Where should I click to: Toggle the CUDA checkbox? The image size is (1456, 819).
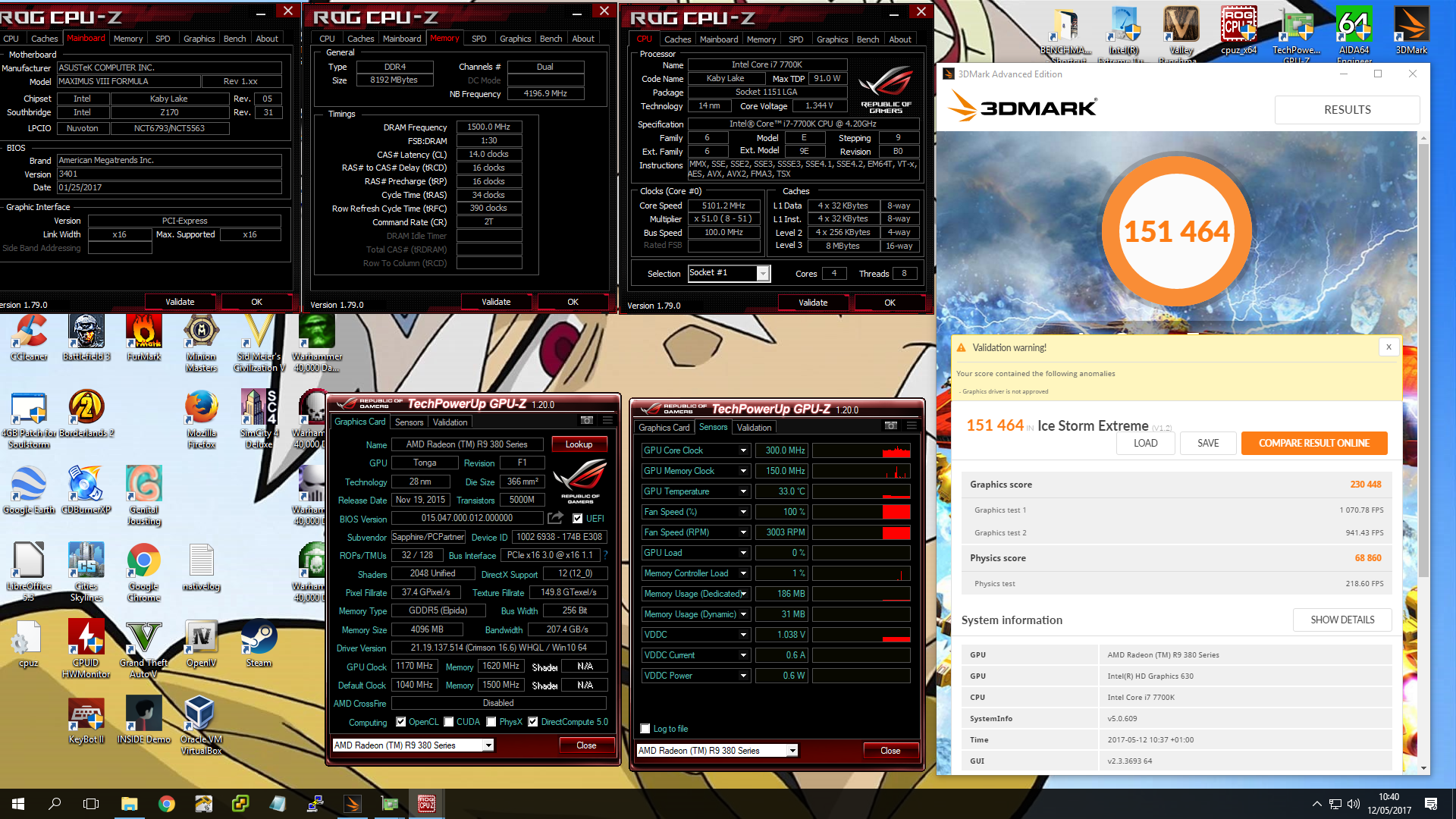(x=449, y=722)
